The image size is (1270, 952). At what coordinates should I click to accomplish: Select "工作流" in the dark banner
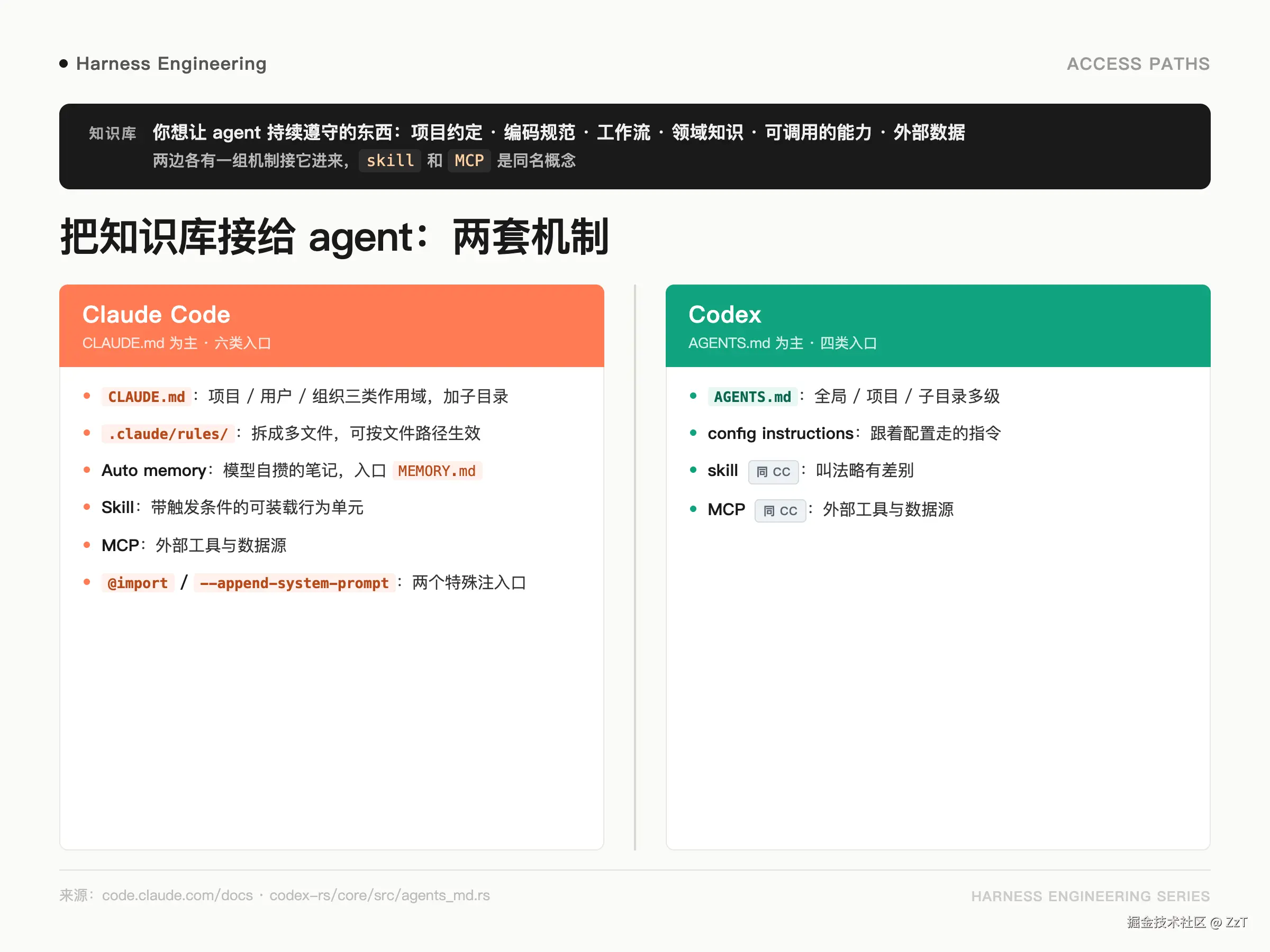pyautogui.click(x=623, y=133)
